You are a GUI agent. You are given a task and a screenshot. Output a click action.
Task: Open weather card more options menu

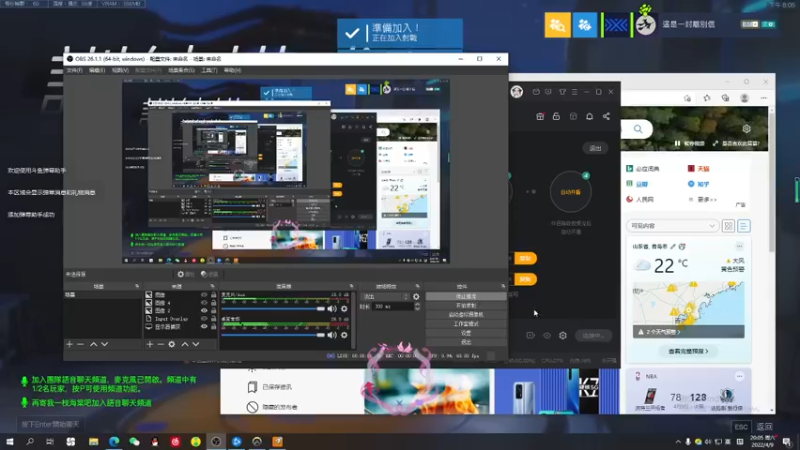tap(739, 246)
